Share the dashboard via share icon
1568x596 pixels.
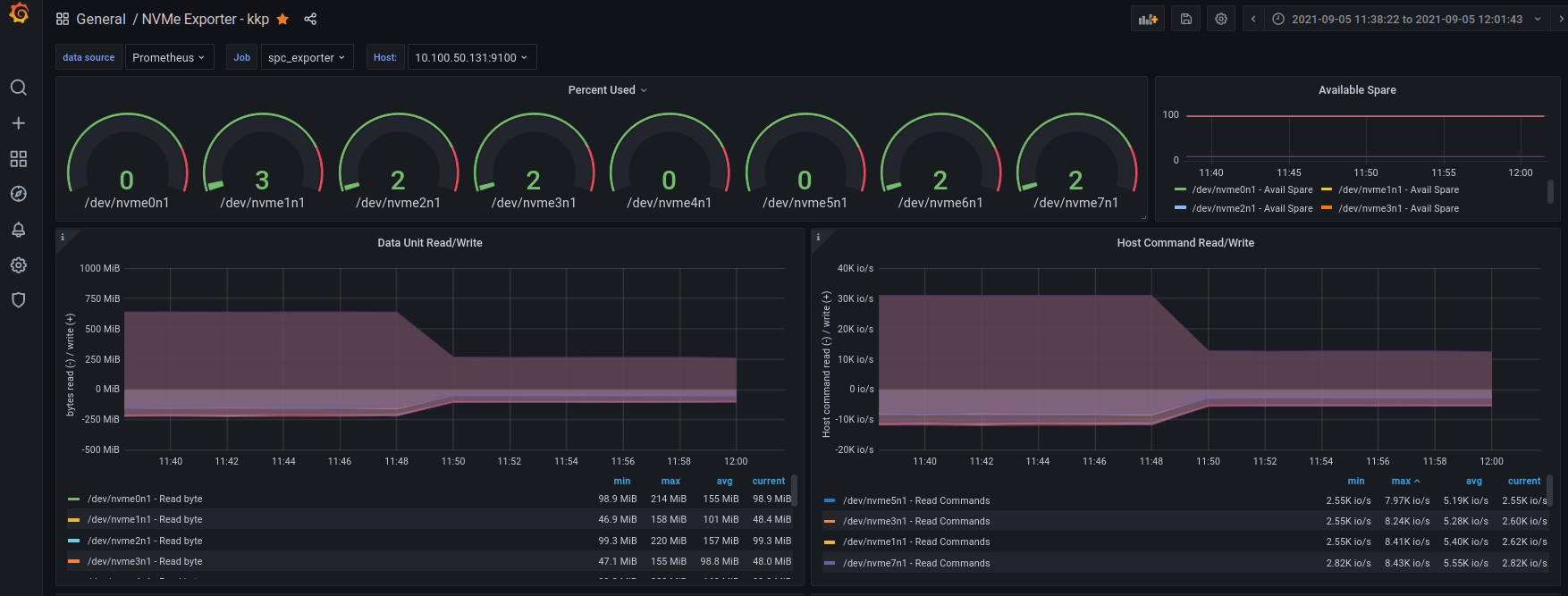[310, 19]
